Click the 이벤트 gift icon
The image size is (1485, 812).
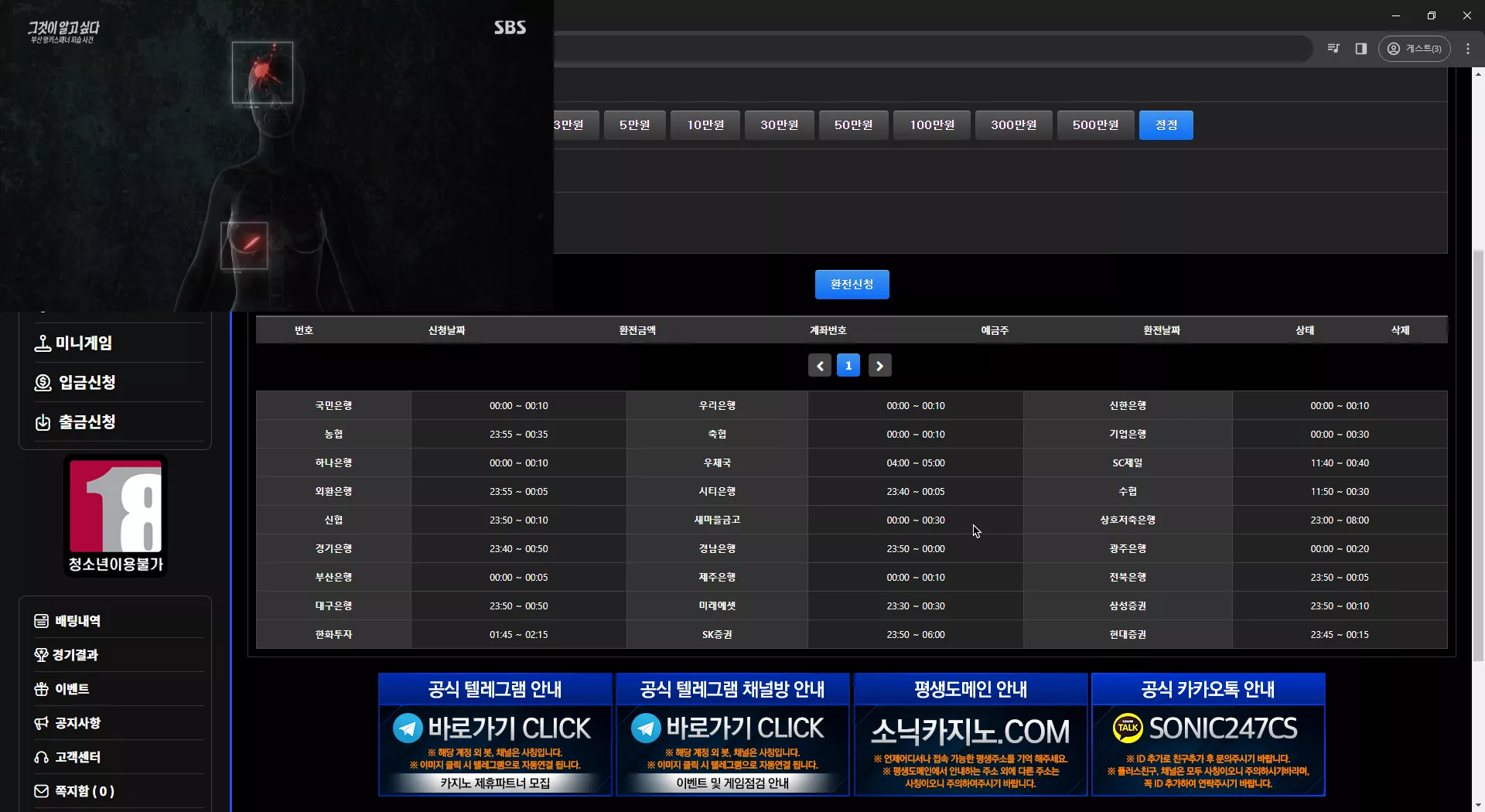[42, 689]
